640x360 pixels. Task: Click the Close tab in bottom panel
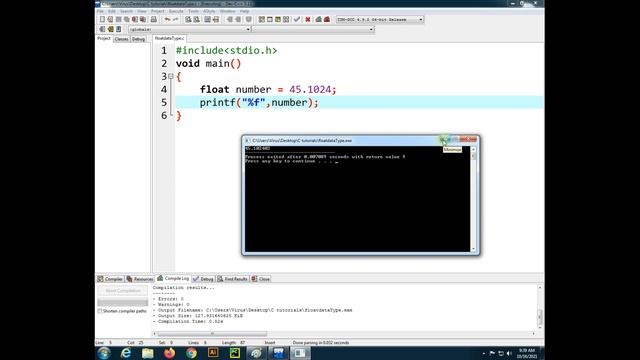(260, 279)
